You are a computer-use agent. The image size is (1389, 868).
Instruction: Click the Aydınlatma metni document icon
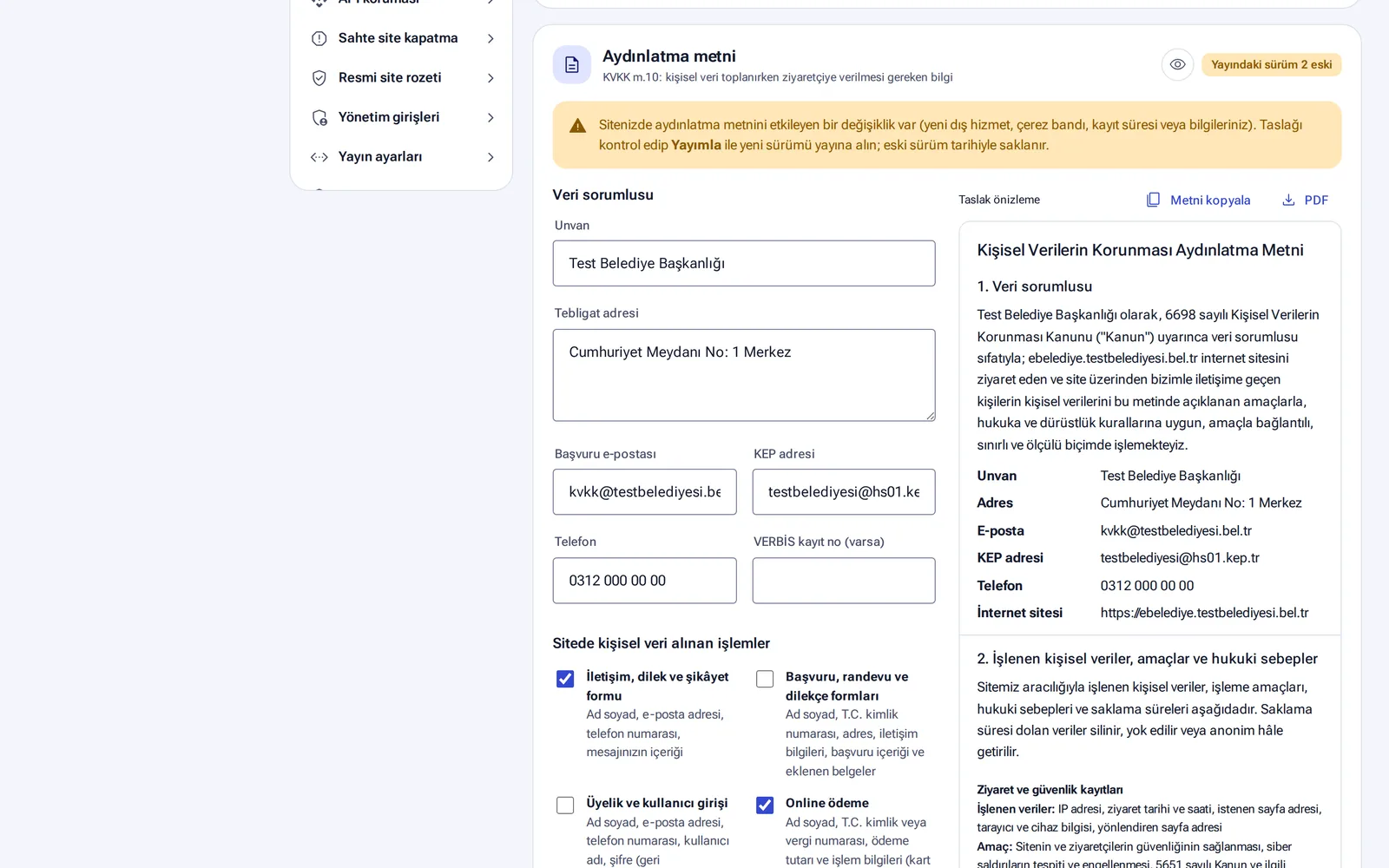click(572, 65)
